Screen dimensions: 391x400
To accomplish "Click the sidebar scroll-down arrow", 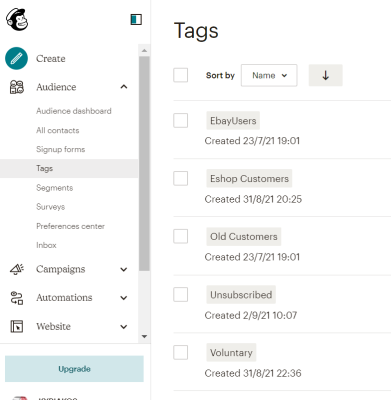I will pyautogui.click(x=144, y=336).
